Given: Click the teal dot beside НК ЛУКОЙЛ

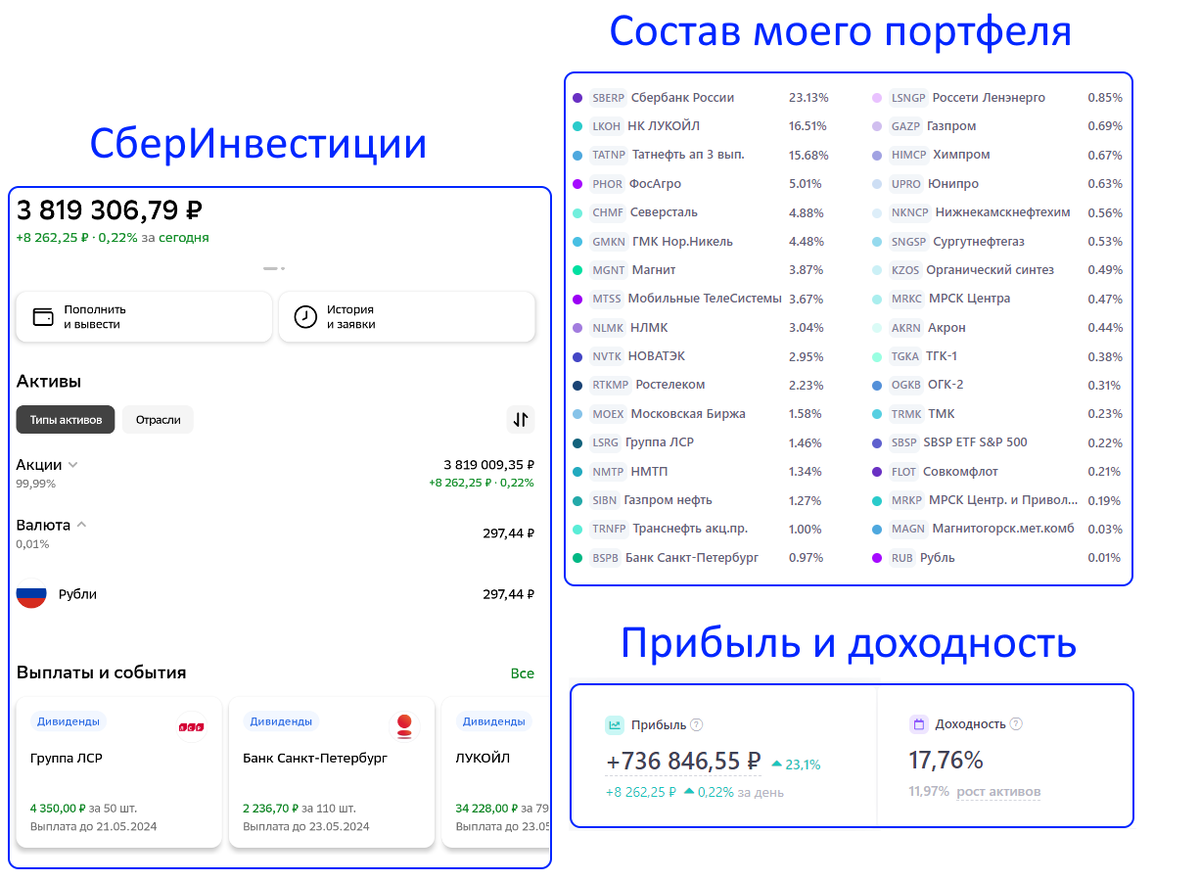Looking at the screenshot, I should (x=578, y=127).
